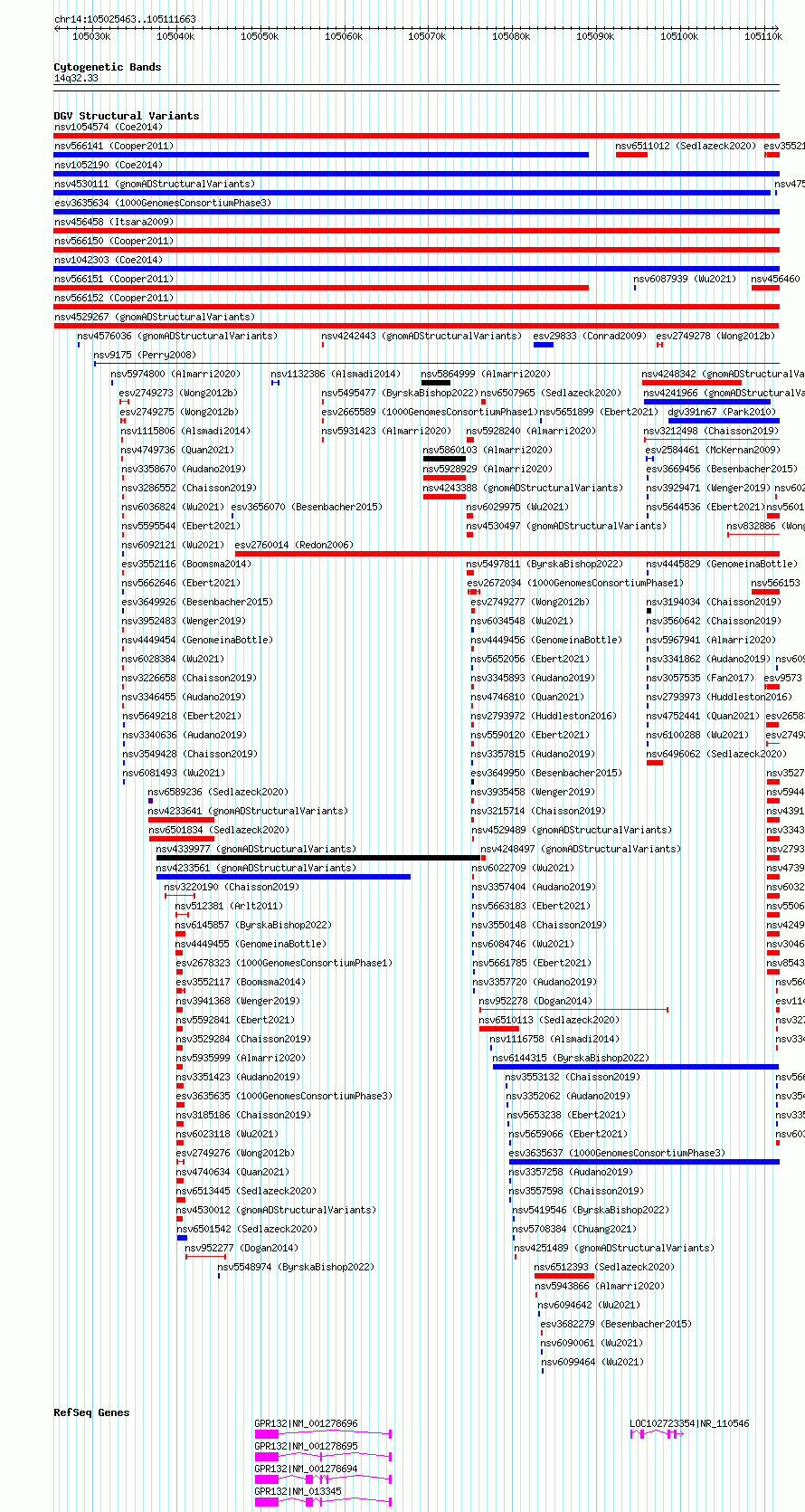Select nsv6501834 (Sedlazeck2020) variant

(x=219, y=830)
